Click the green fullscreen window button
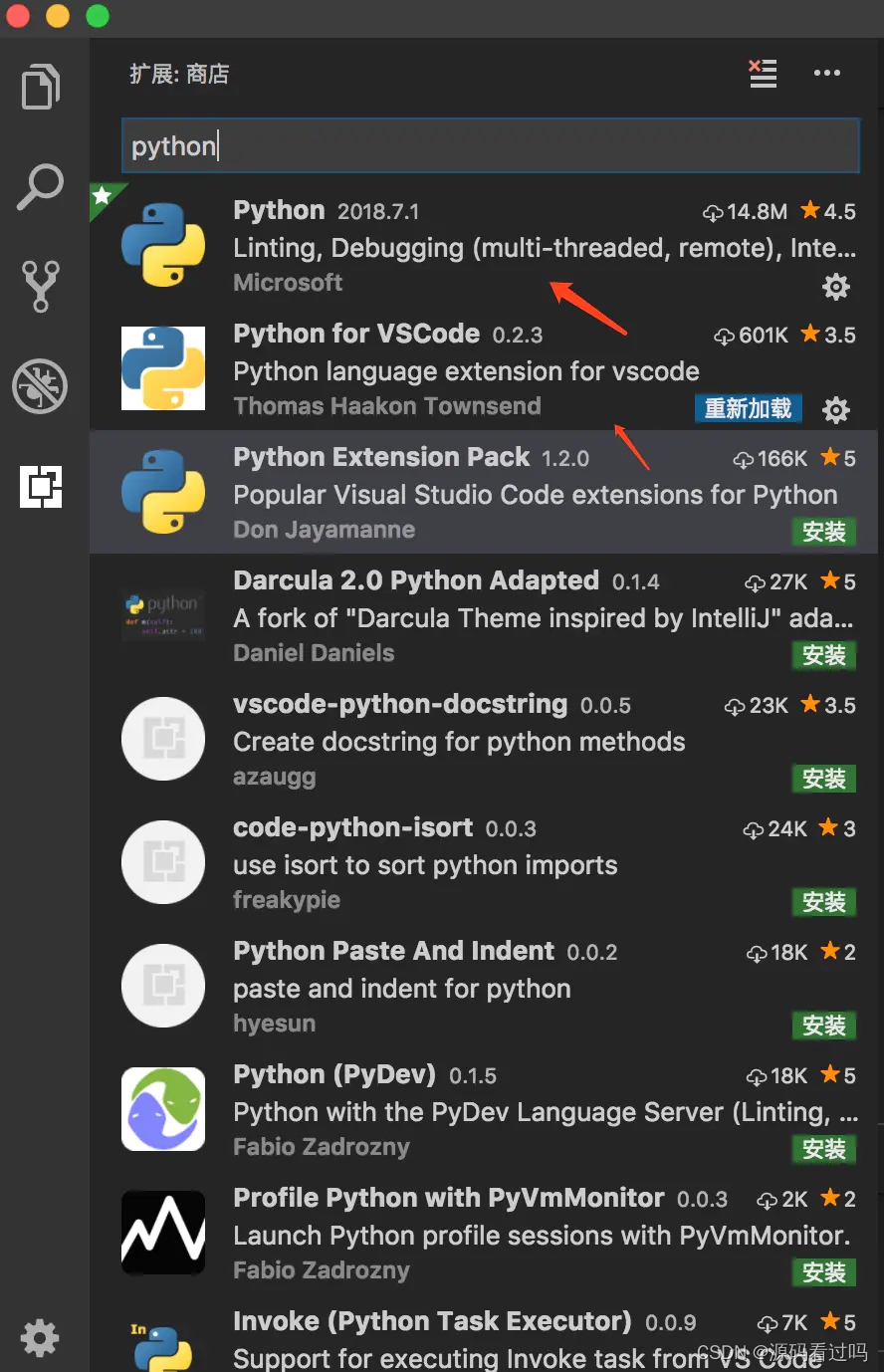 point(98,16)
